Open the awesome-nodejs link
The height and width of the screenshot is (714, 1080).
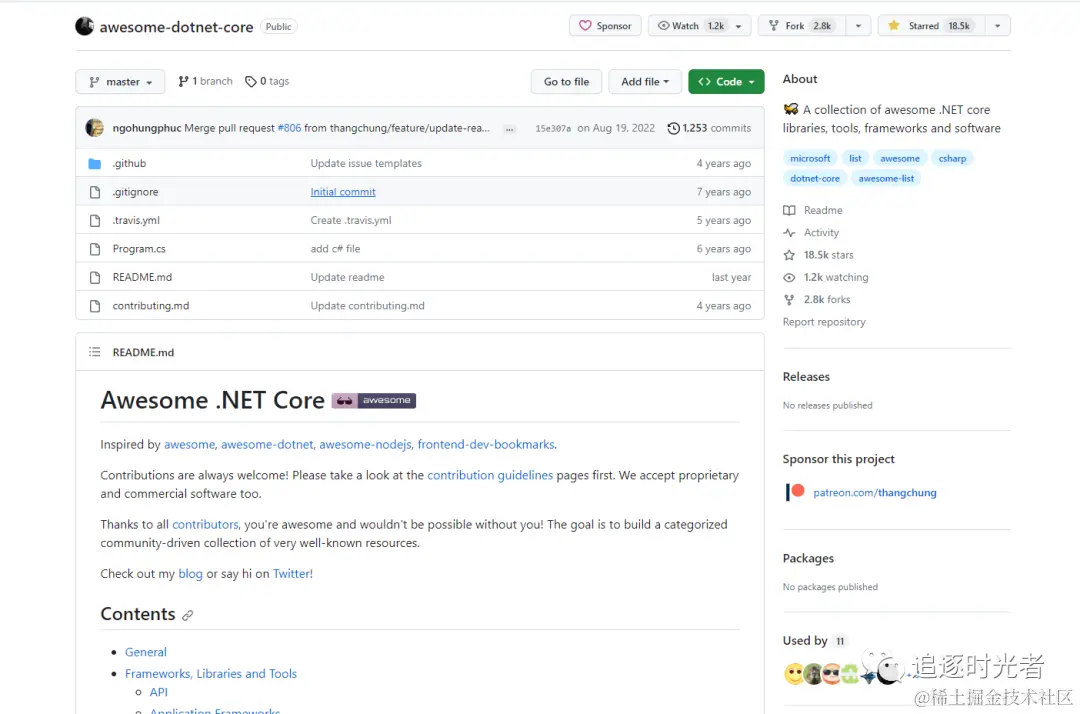pos(365,444)
